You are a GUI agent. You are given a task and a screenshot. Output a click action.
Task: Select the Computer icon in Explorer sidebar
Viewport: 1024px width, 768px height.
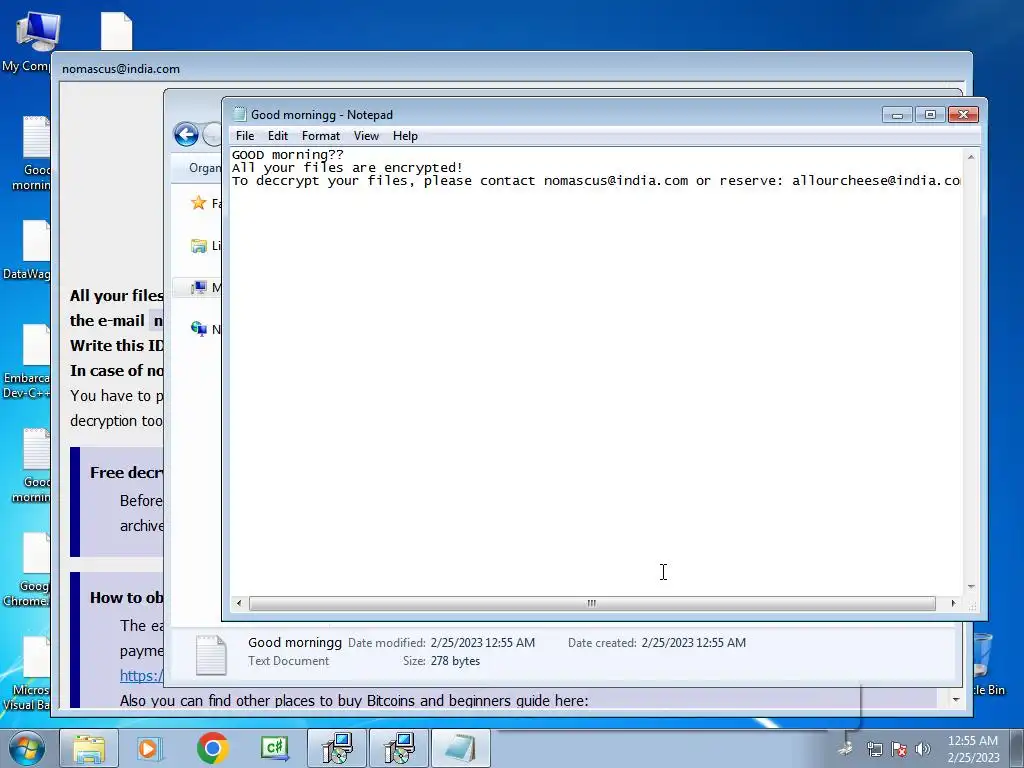(x=199, y=287)
